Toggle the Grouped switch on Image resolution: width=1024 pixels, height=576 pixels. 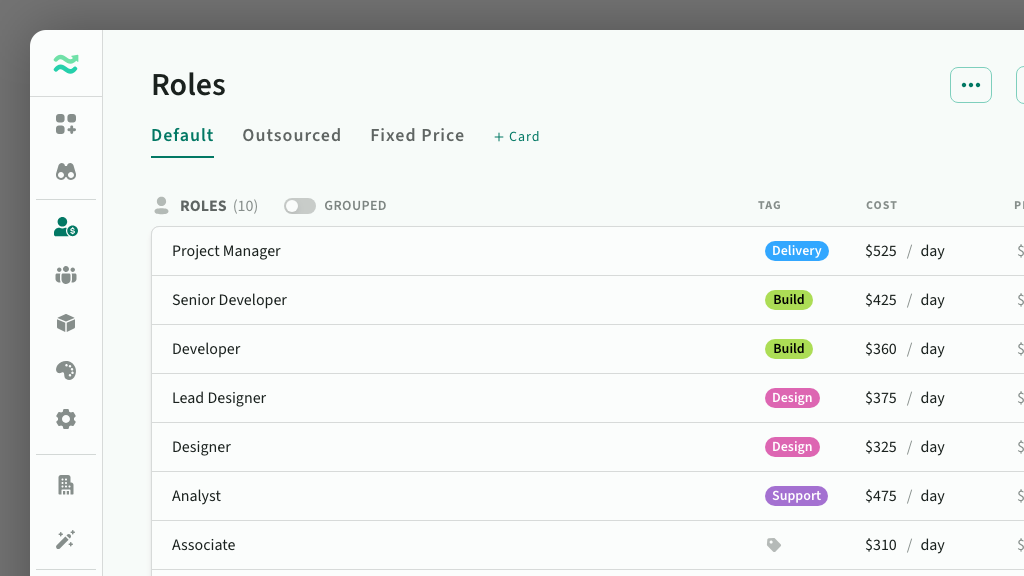(299, 206)
